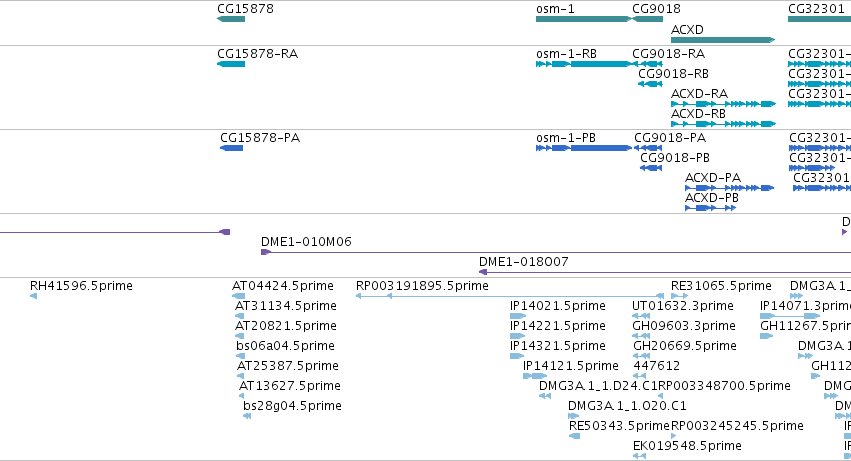
Task: Click the RP003191895.5prime EST span line
Action: 510,296
